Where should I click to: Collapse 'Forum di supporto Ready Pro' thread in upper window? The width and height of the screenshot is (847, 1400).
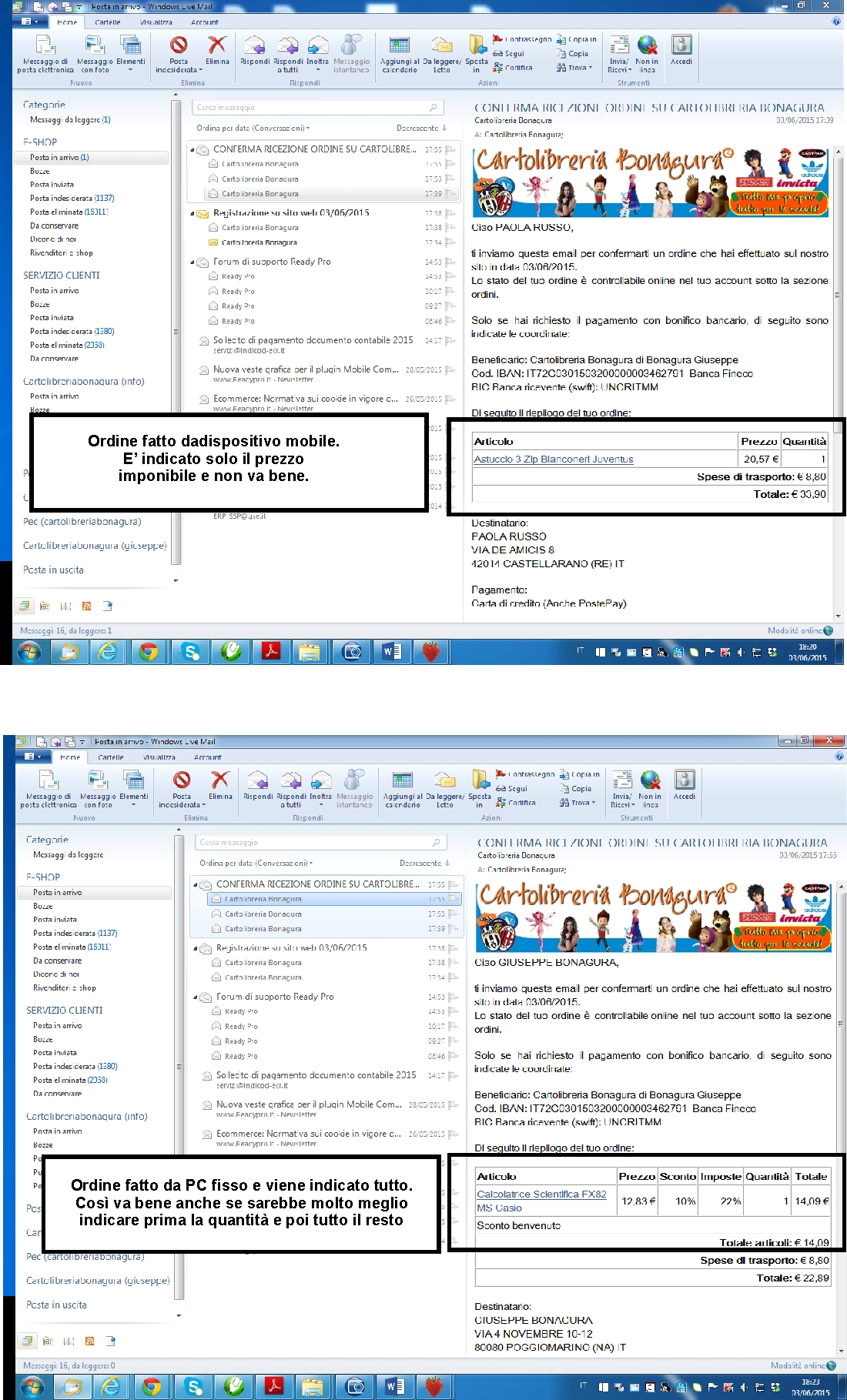pyautogui.click(x=192, y=262)
